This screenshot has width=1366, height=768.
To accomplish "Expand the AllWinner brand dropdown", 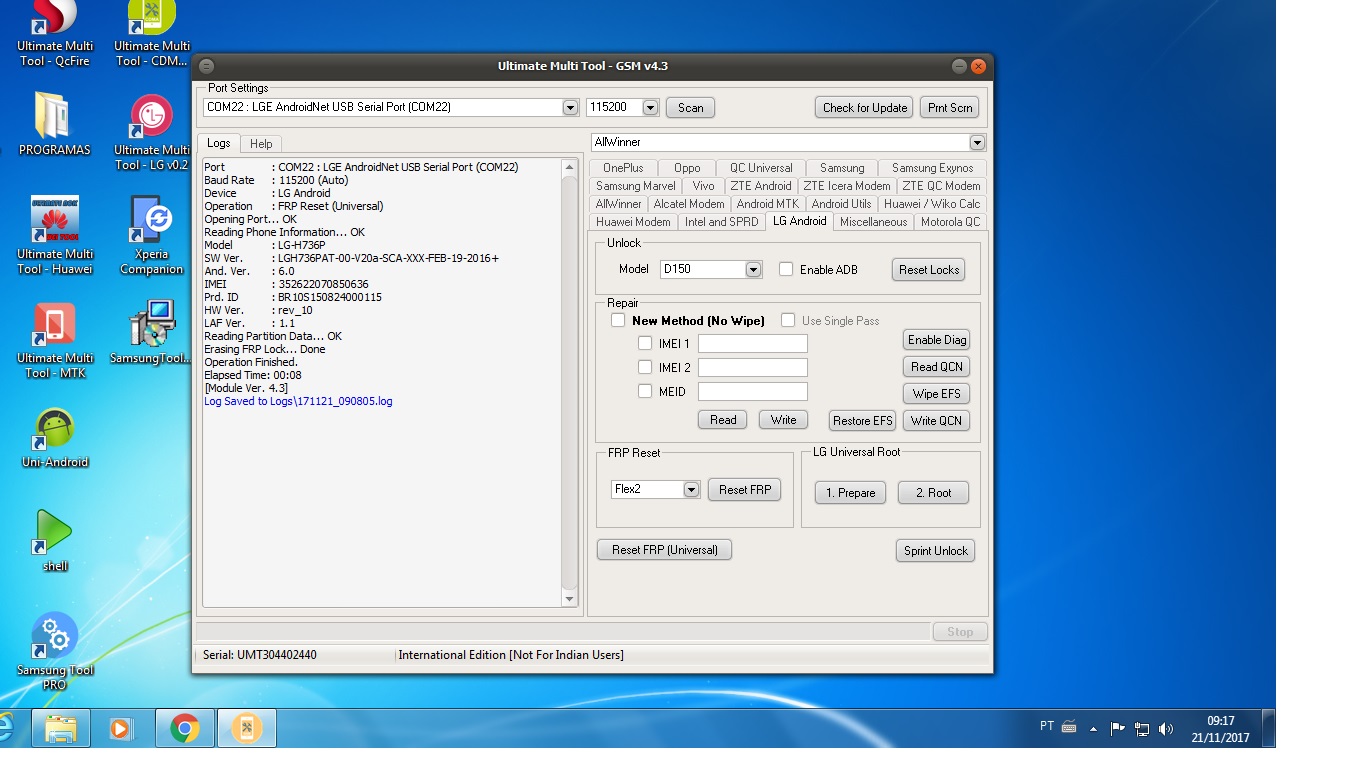I will [x=977, y=142].
